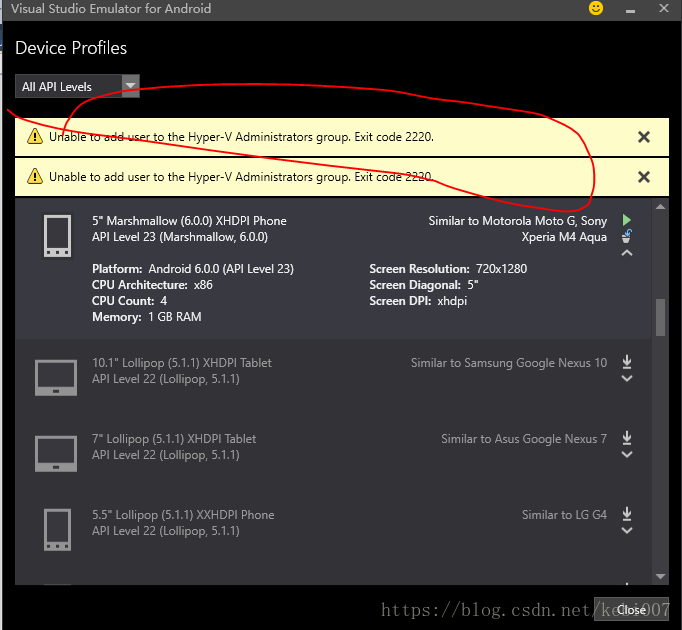Click the 7" Lollipop tablet device icon
Viewport: 682px width, 630px height.
tap(56, 453)
